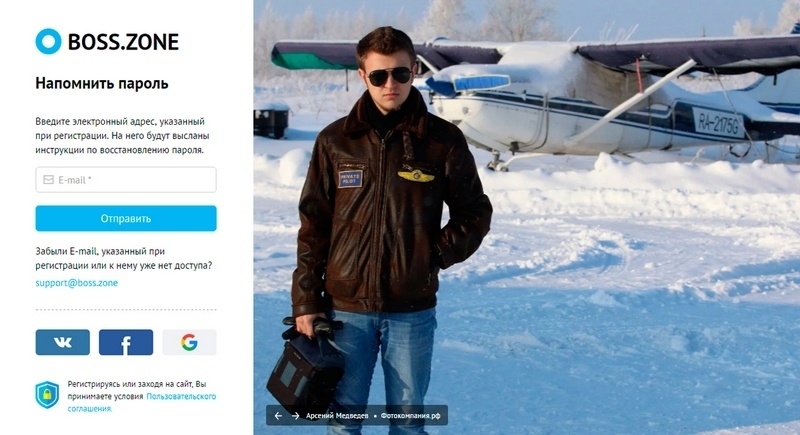This screenshot has height=435, width=800.
Task: Submit with the Отправить button
Action: (126, 218)
